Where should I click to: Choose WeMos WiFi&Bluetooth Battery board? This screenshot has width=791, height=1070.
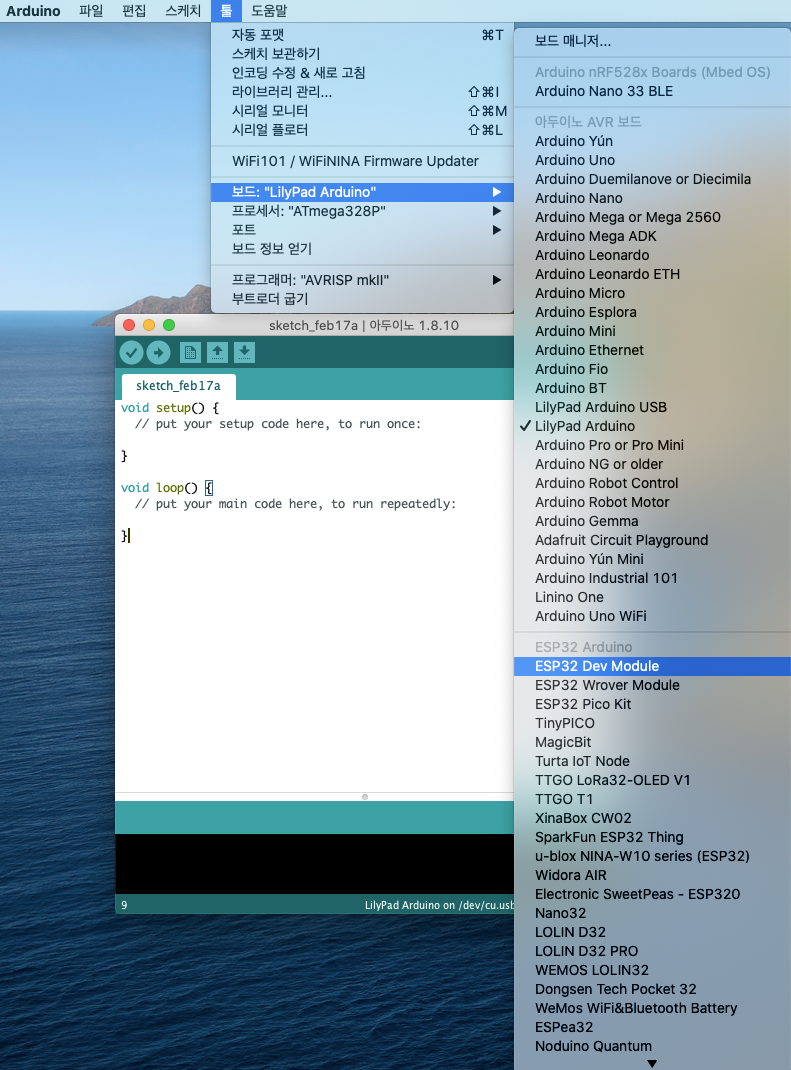click(652, 1009)
